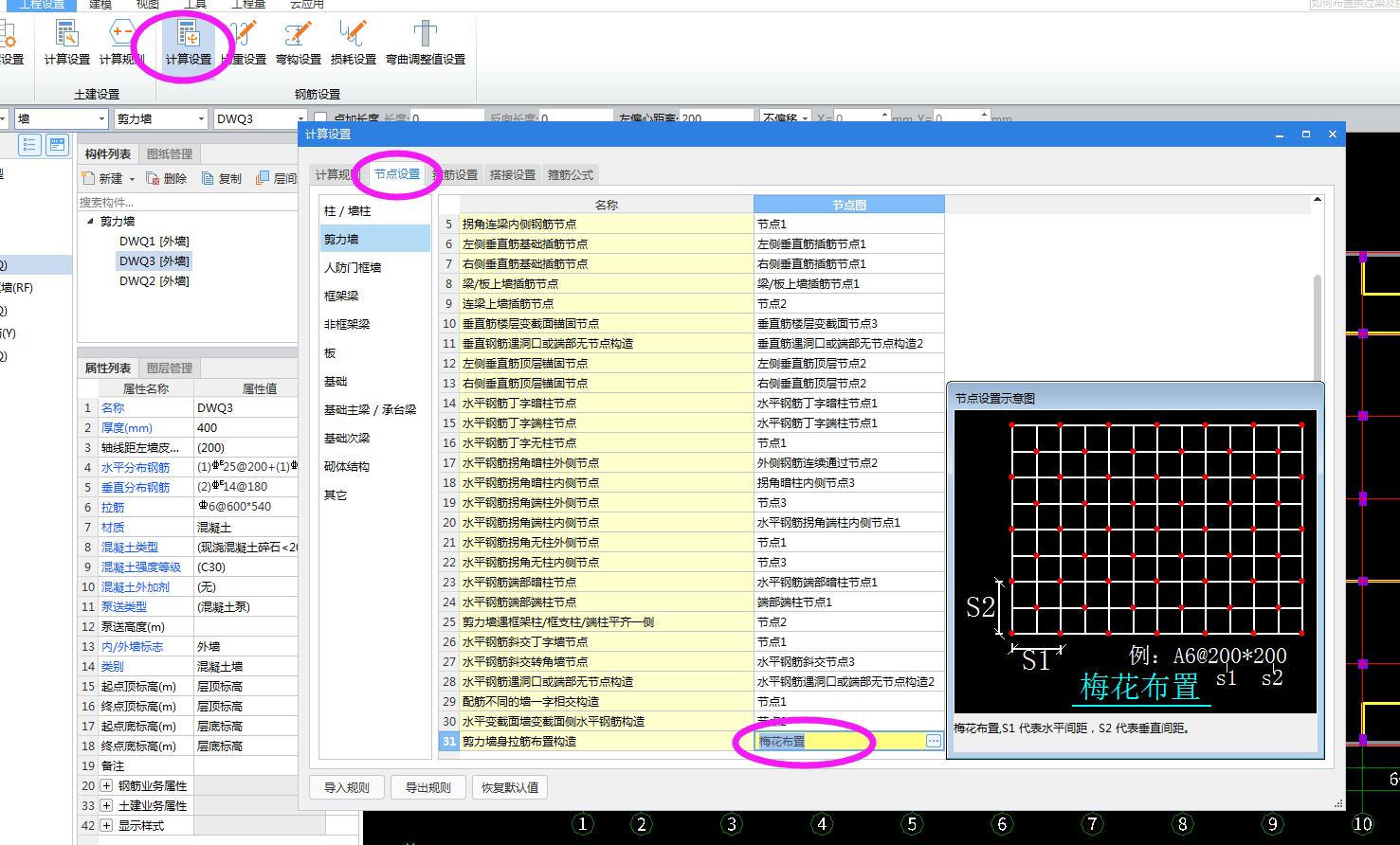The image size is (1400, 845).
Task: Select DWQ2 [外墙] in component tree
Action: pyautogui.click(x=154, y=281)
